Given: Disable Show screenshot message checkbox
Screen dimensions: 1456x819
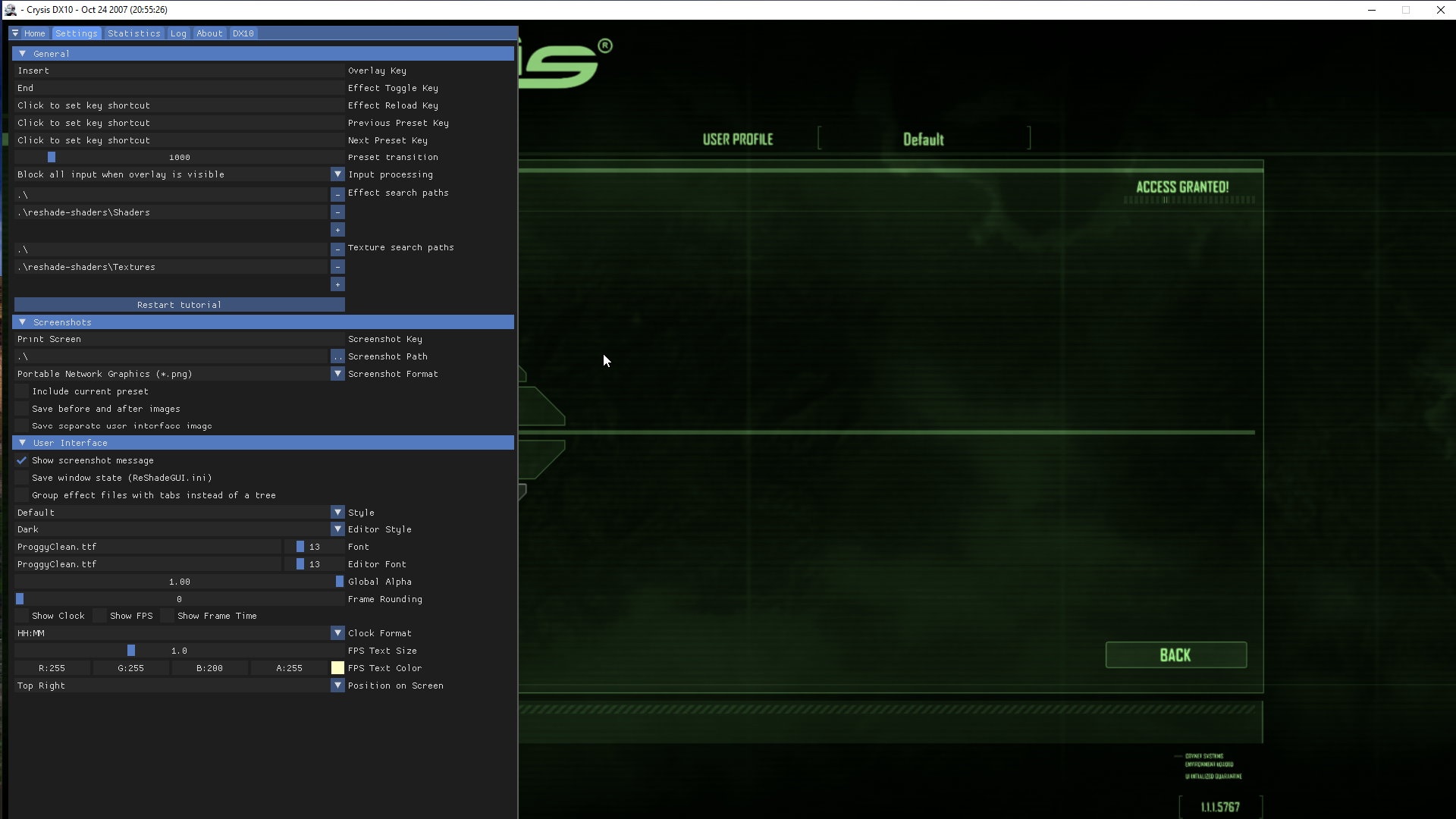Looking at the screenshot, I should pos(22,460).
